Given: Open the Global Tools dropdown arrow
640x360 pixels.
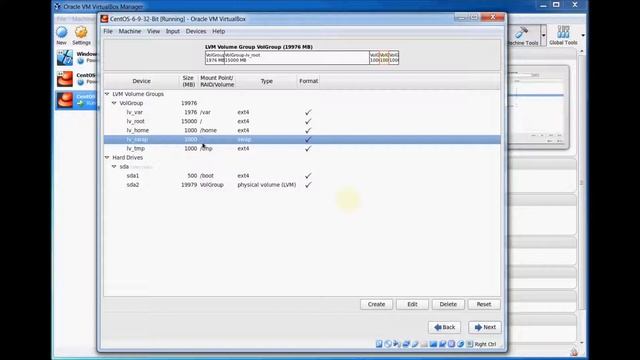Looking at the screenshot, I should tap(583, 35).
